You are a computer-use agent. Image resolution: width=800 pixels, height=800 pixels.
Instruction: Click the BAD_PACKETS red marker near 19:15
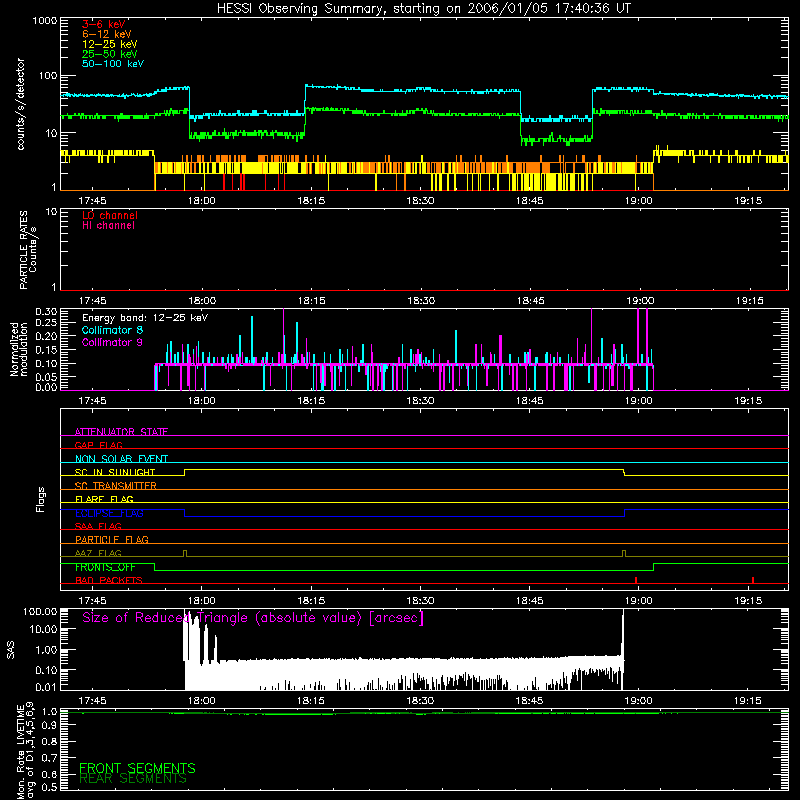[753, 580]
